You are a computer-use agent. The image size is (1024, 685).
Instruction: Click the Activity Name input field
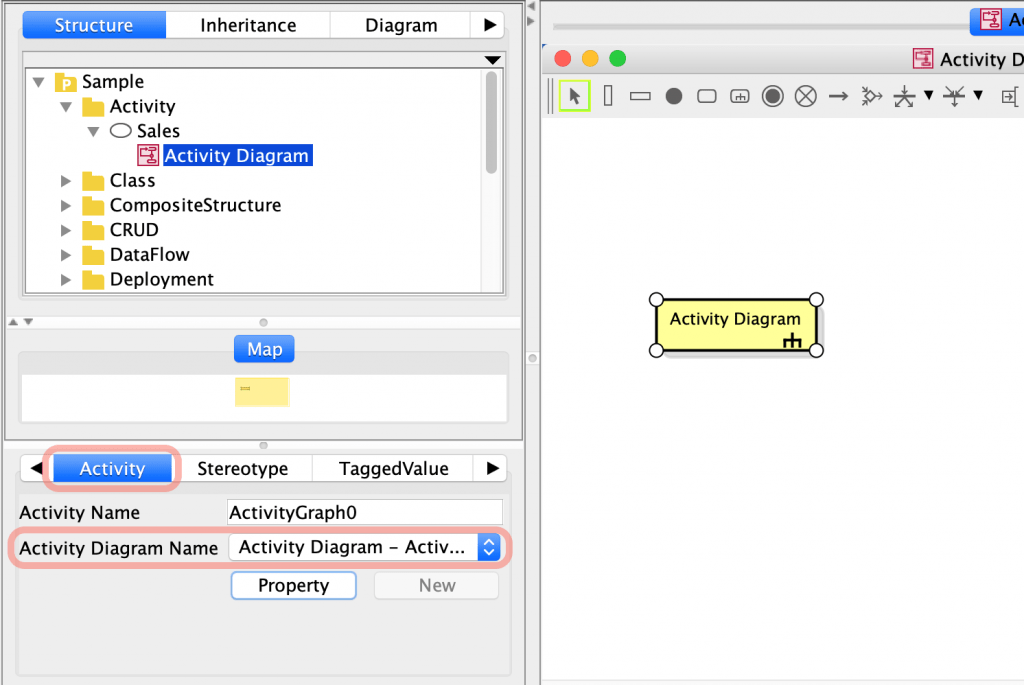[364, 512]
